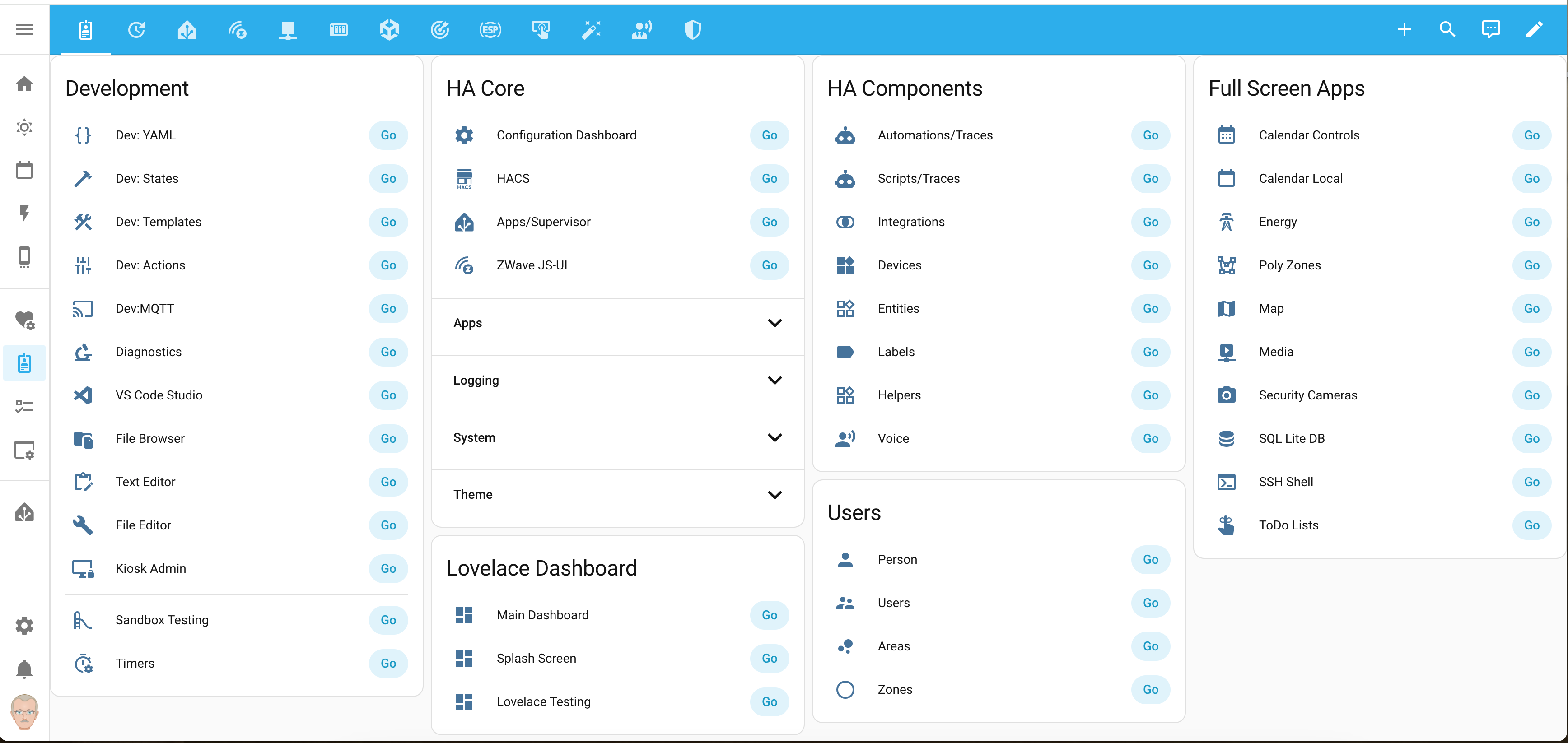This screenshot has height=743, width=1568.
Task: Click the Configuration Dashboard gear icon
Action: [x=464, y=136]
